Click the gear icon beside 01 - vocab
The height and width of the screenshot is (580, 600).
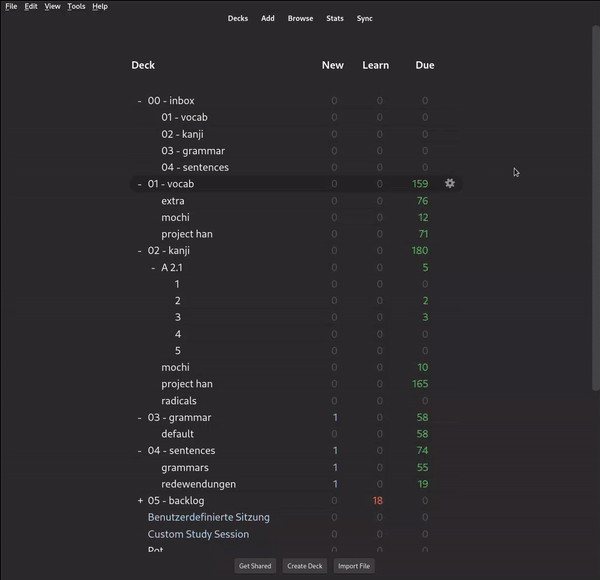pyautogui.click(x=449, y=184)
